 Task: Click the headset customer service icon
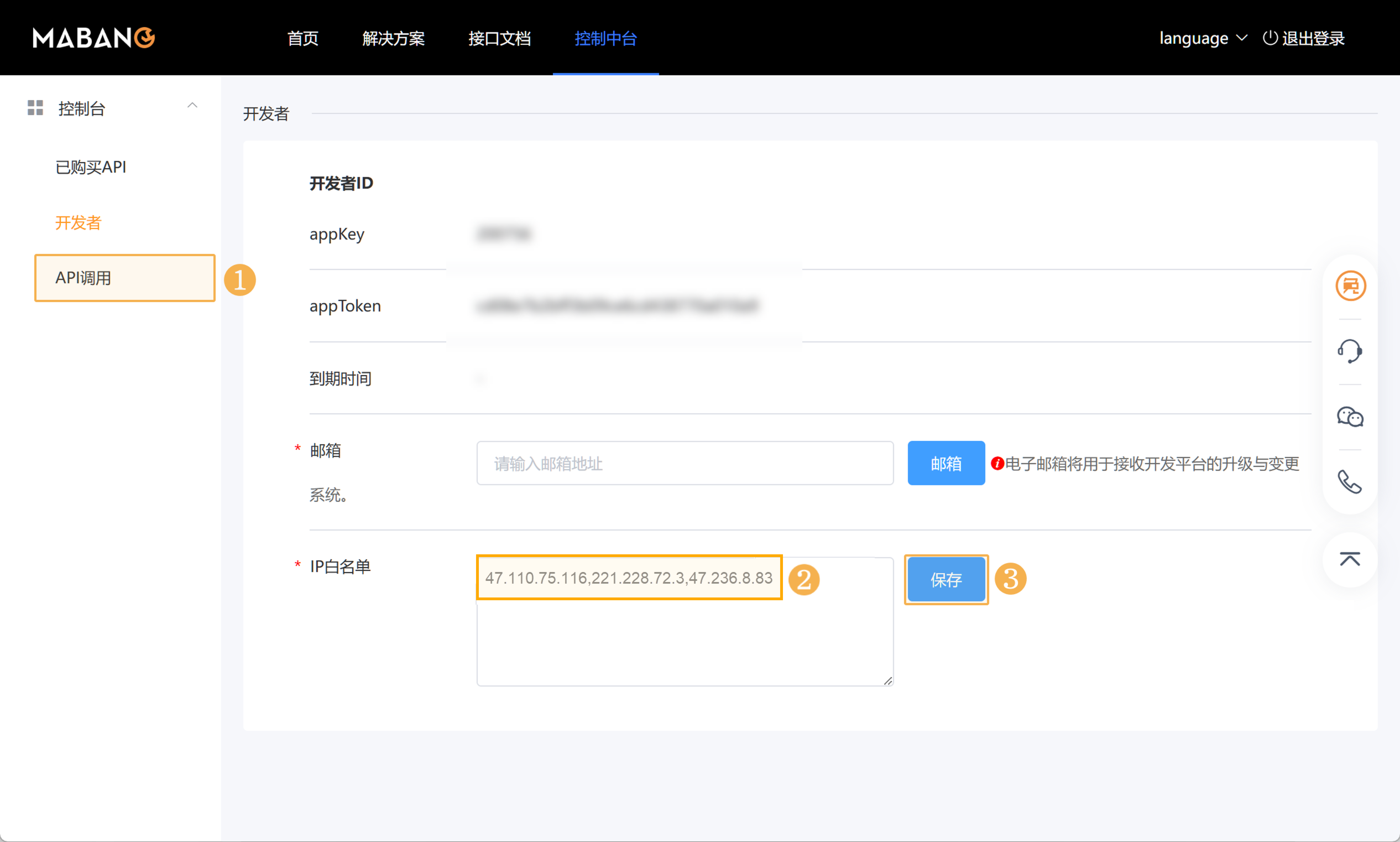click(x=1350, y=351)
